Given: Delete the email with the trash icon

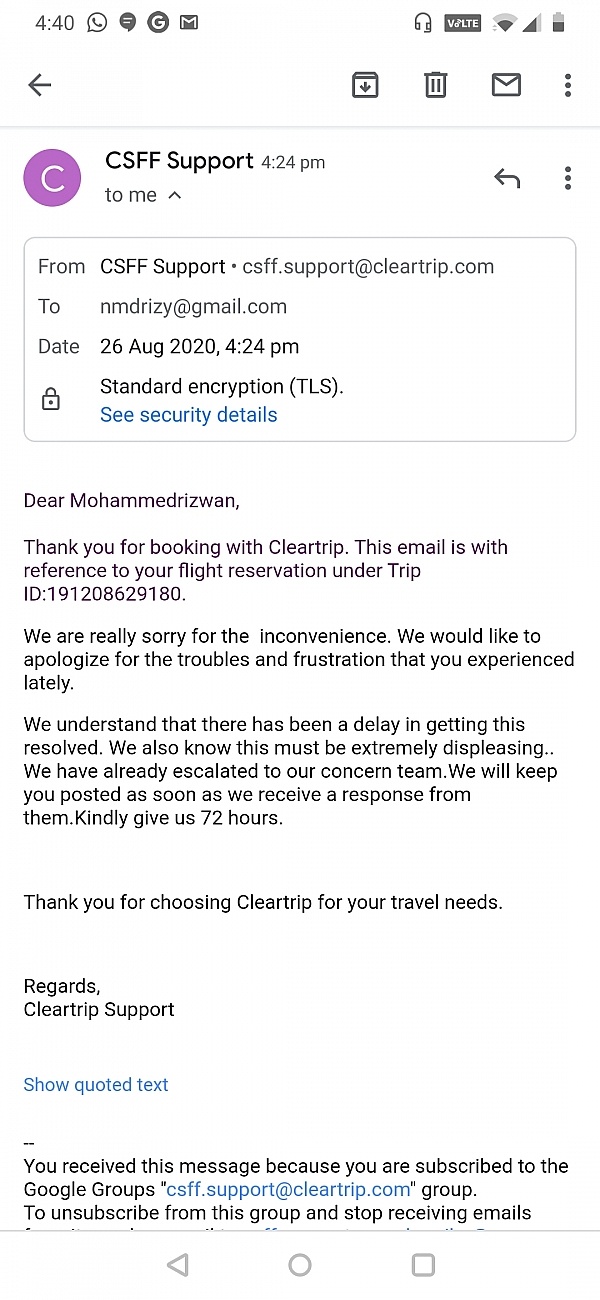Looking at the screenshot, I should click(435, 85).
